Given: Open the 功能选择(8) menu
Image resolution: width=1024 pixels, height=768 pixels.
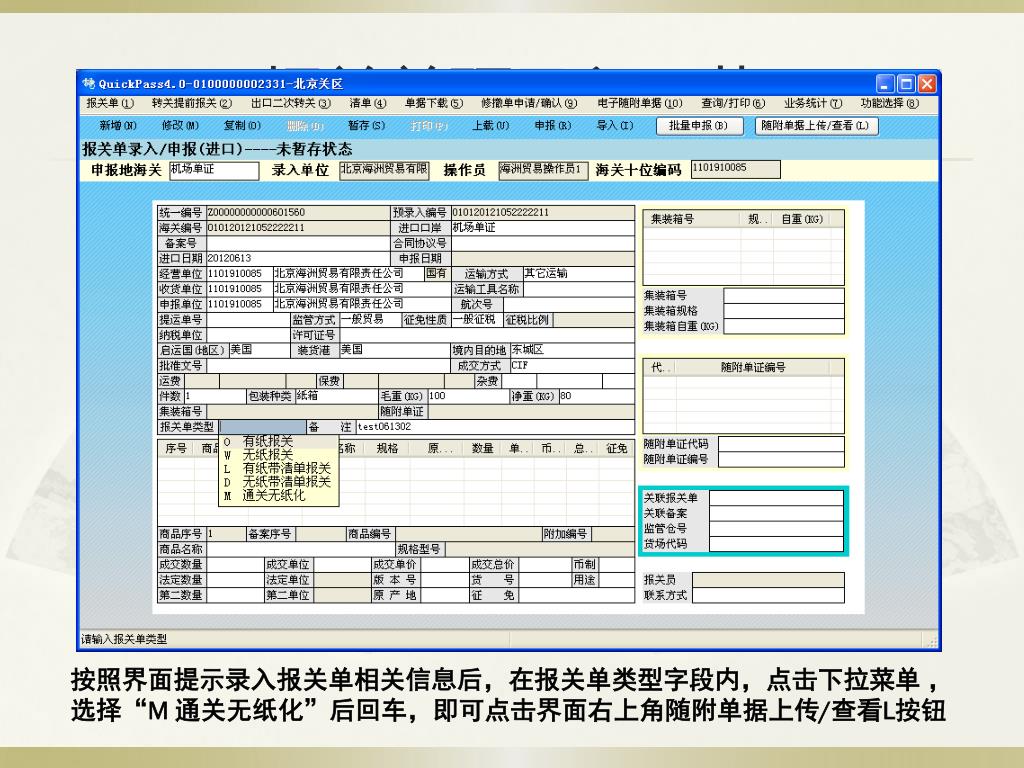Looking at the screenshot, I should click(889, 103).
